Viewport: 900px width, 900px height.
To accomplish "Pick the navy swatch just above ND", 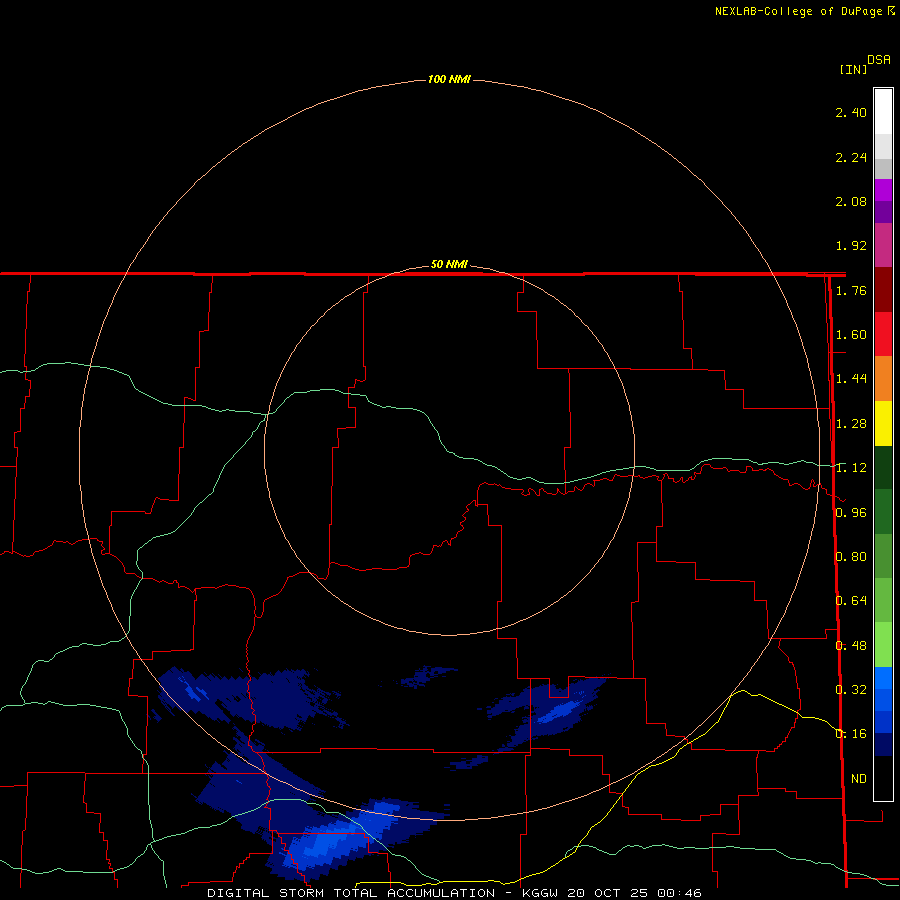I will pyautogui.click(x=883, y=744).
